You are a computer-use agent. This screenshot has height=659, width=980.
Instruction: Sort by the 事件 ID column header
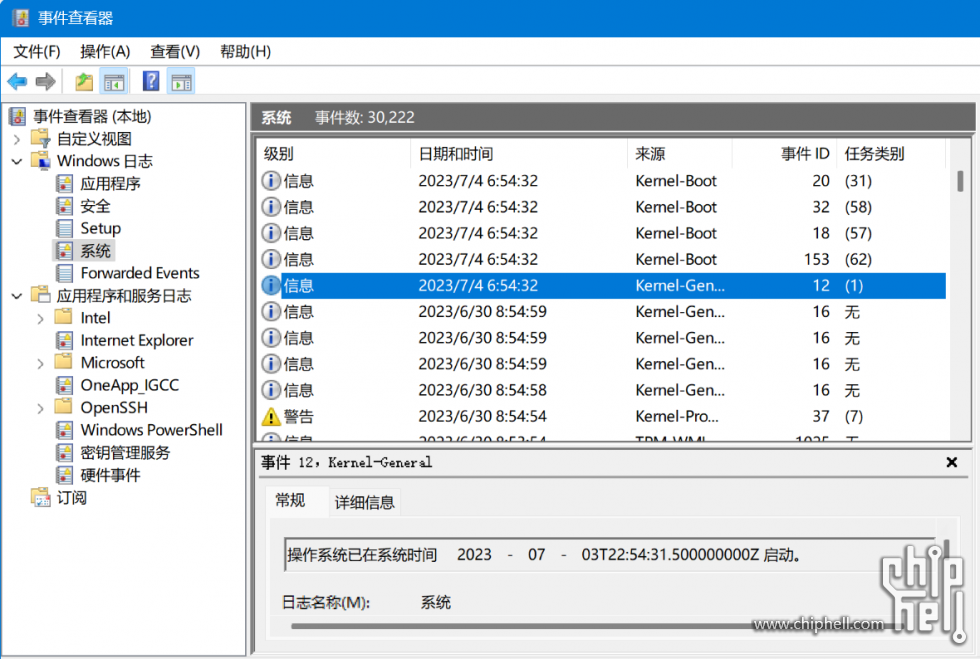pos(784,154)
